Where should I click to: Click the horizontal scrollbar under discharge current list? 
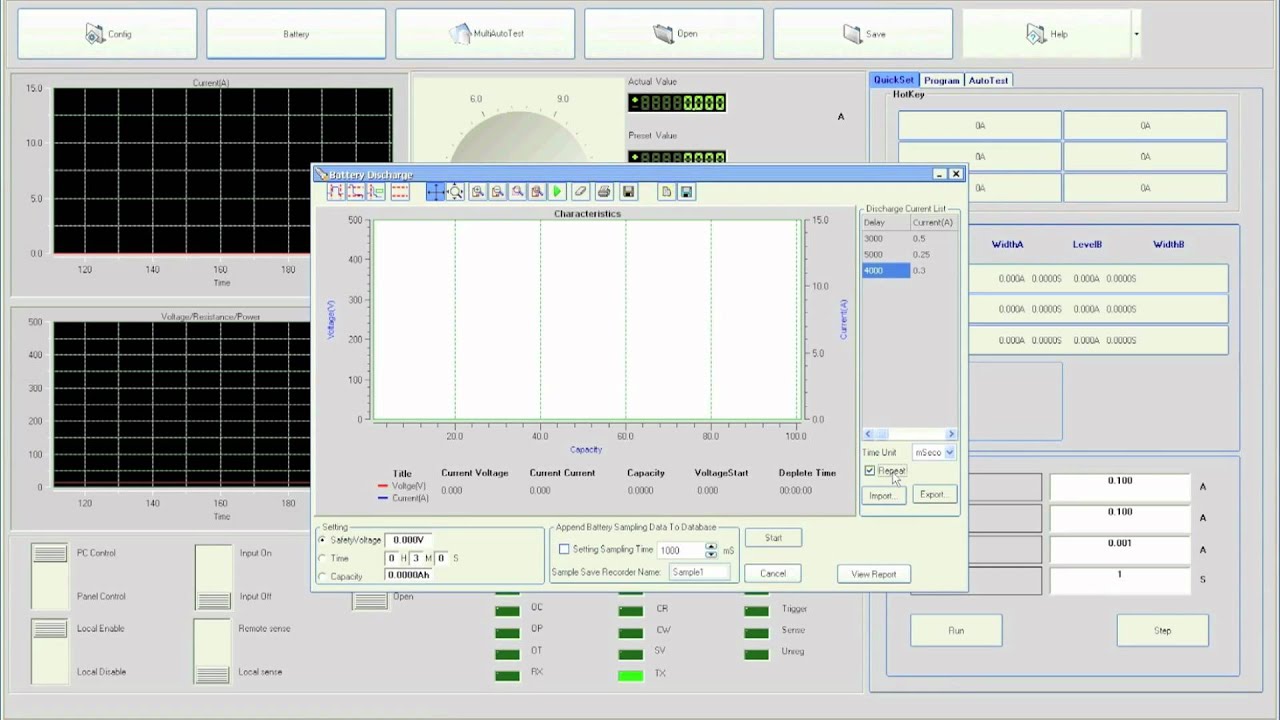coord(909,434)
